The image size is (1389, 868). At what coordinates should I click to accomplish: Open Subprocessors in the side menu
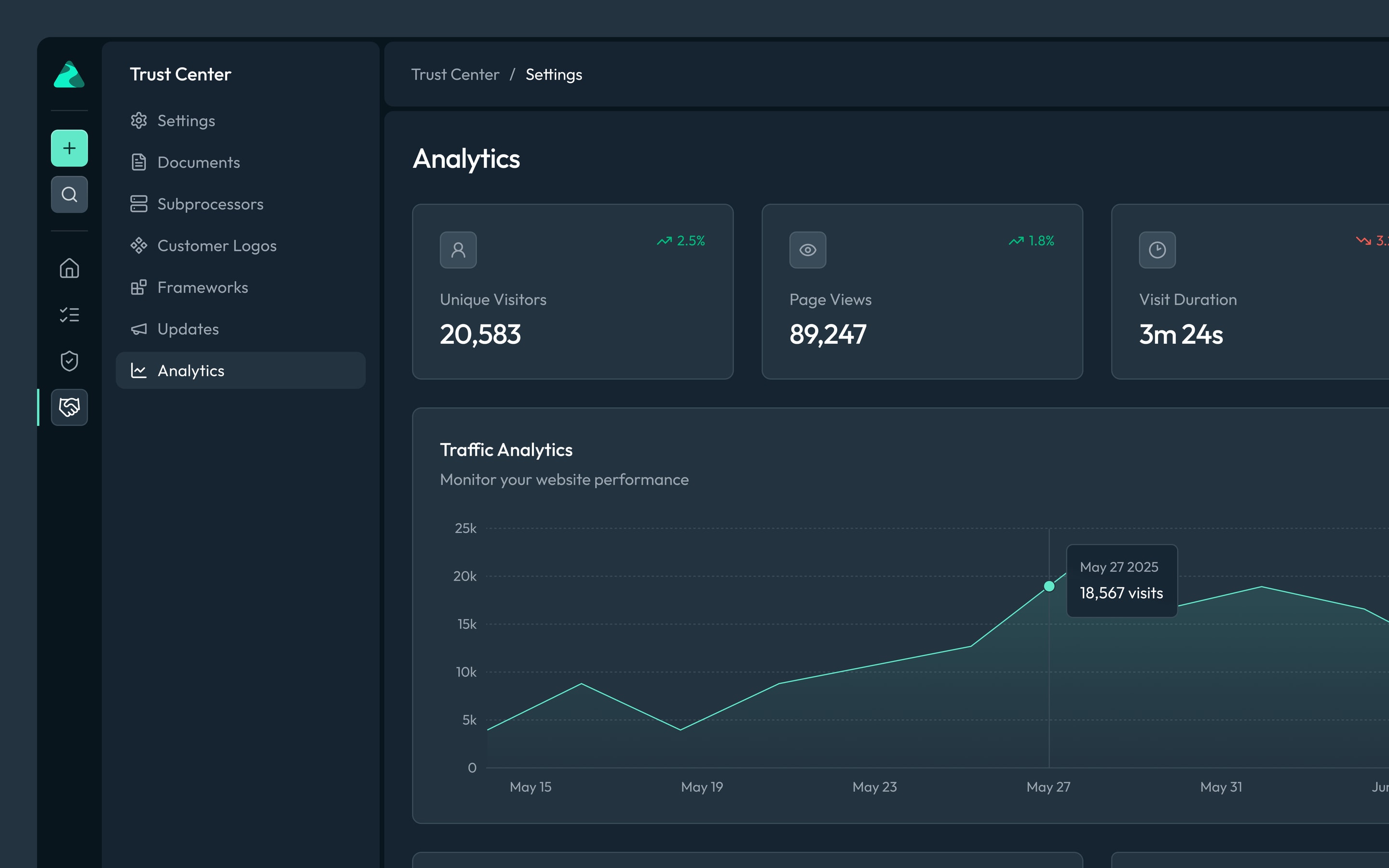point(241,204)
